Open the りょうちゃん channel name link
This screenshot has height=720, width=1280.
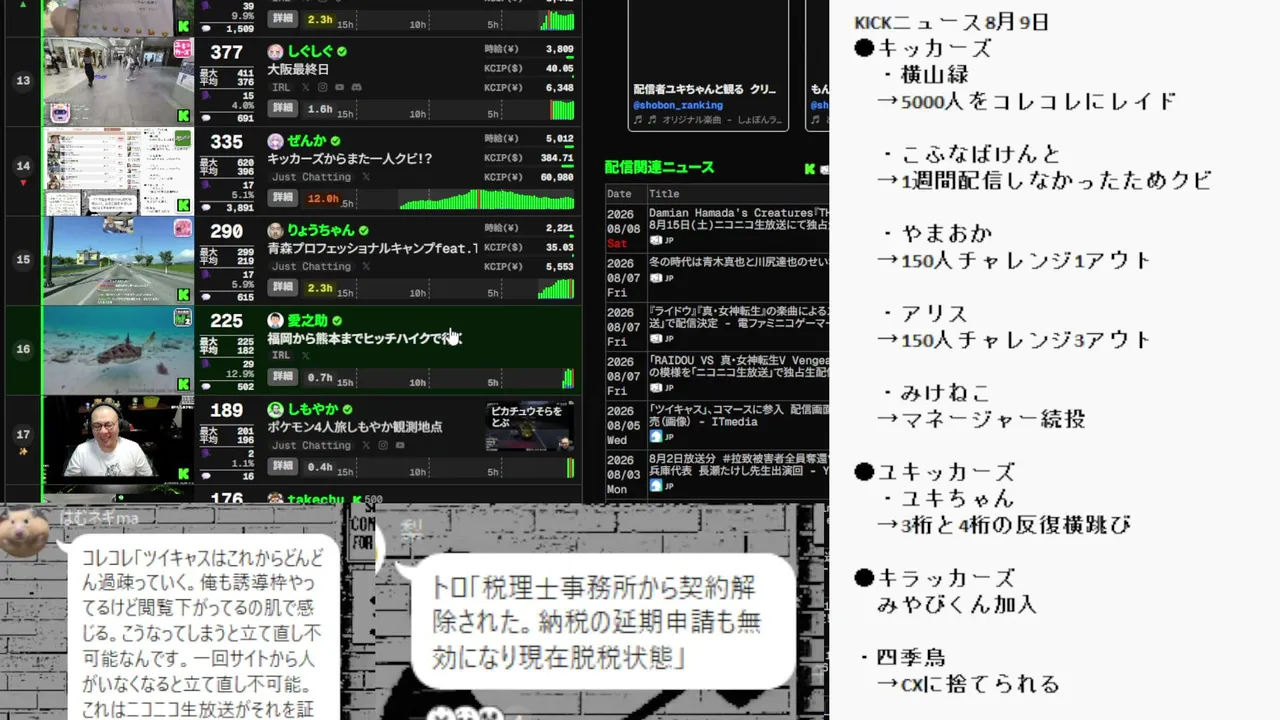coord(321,231)
